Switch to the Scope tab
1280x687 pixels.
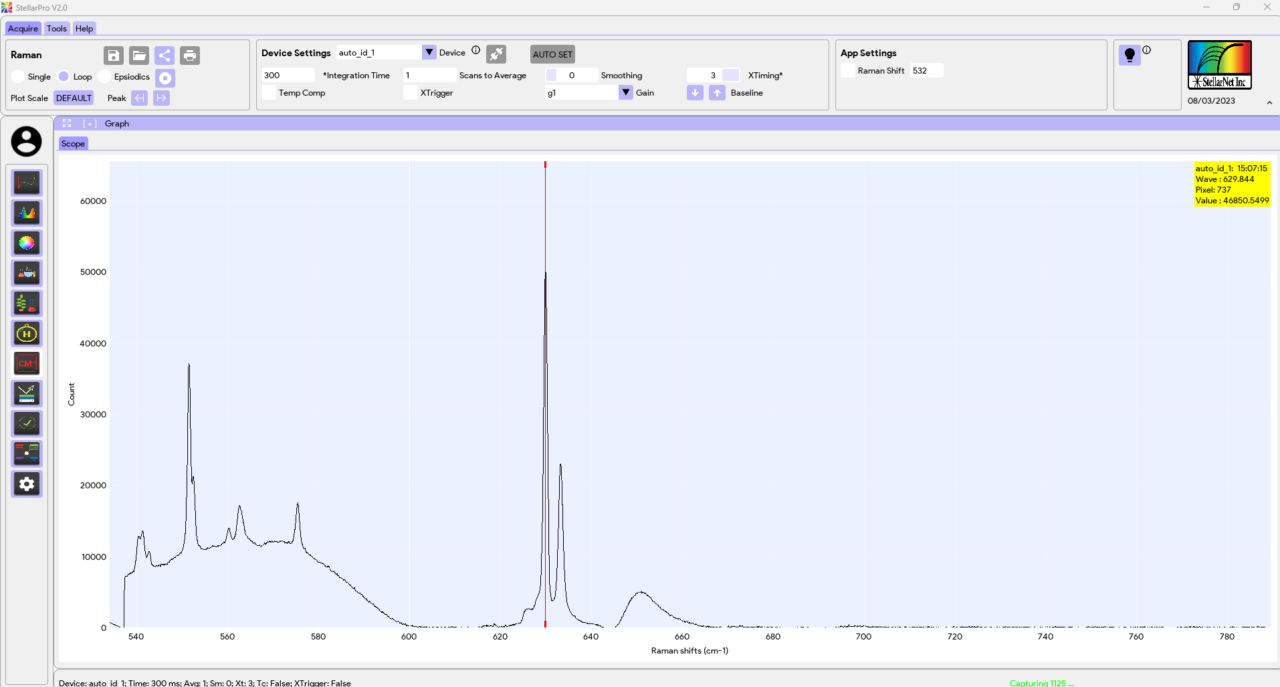coord(72,143)
